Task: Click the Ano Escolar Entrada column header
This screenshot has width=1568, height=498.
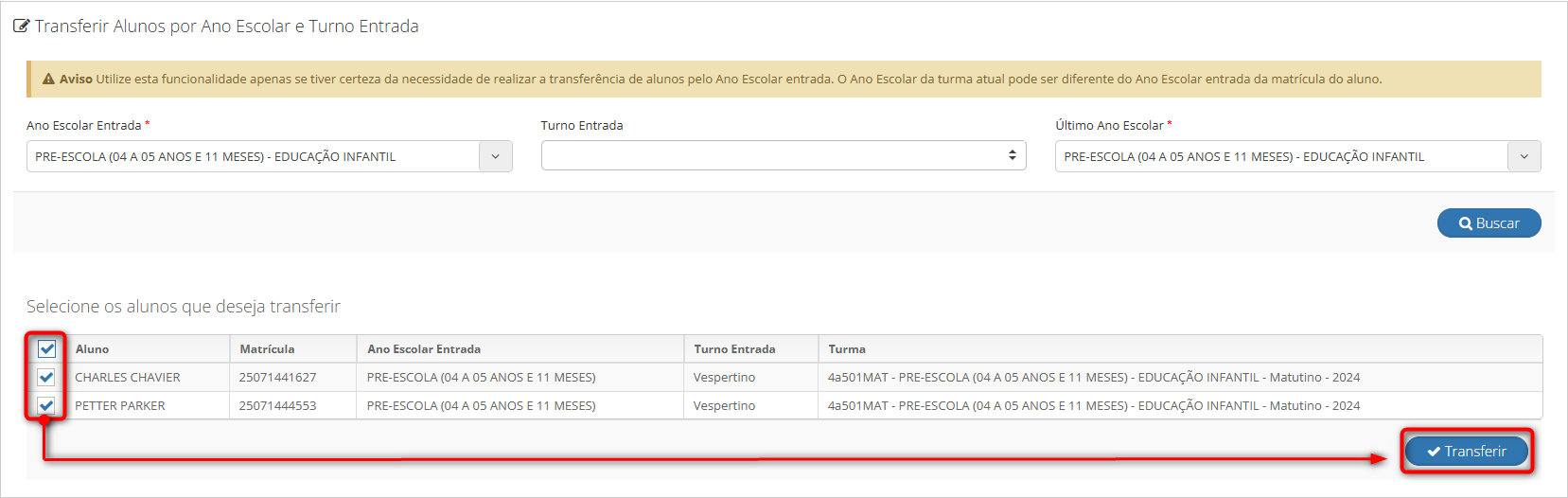Action: pyautogui.click(x=424, y=349)
